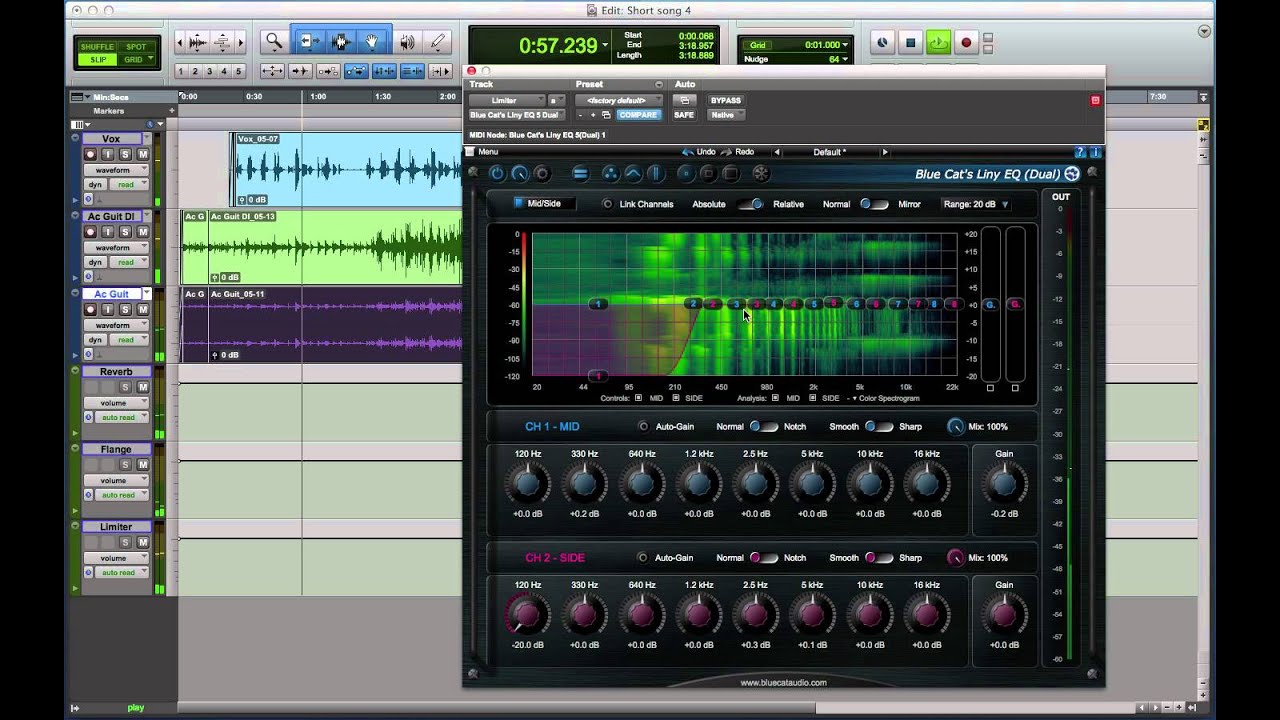Click the main counter 0:57.239 display
1280x720 pixels.
pyautogui.click(x=557, y=46)
